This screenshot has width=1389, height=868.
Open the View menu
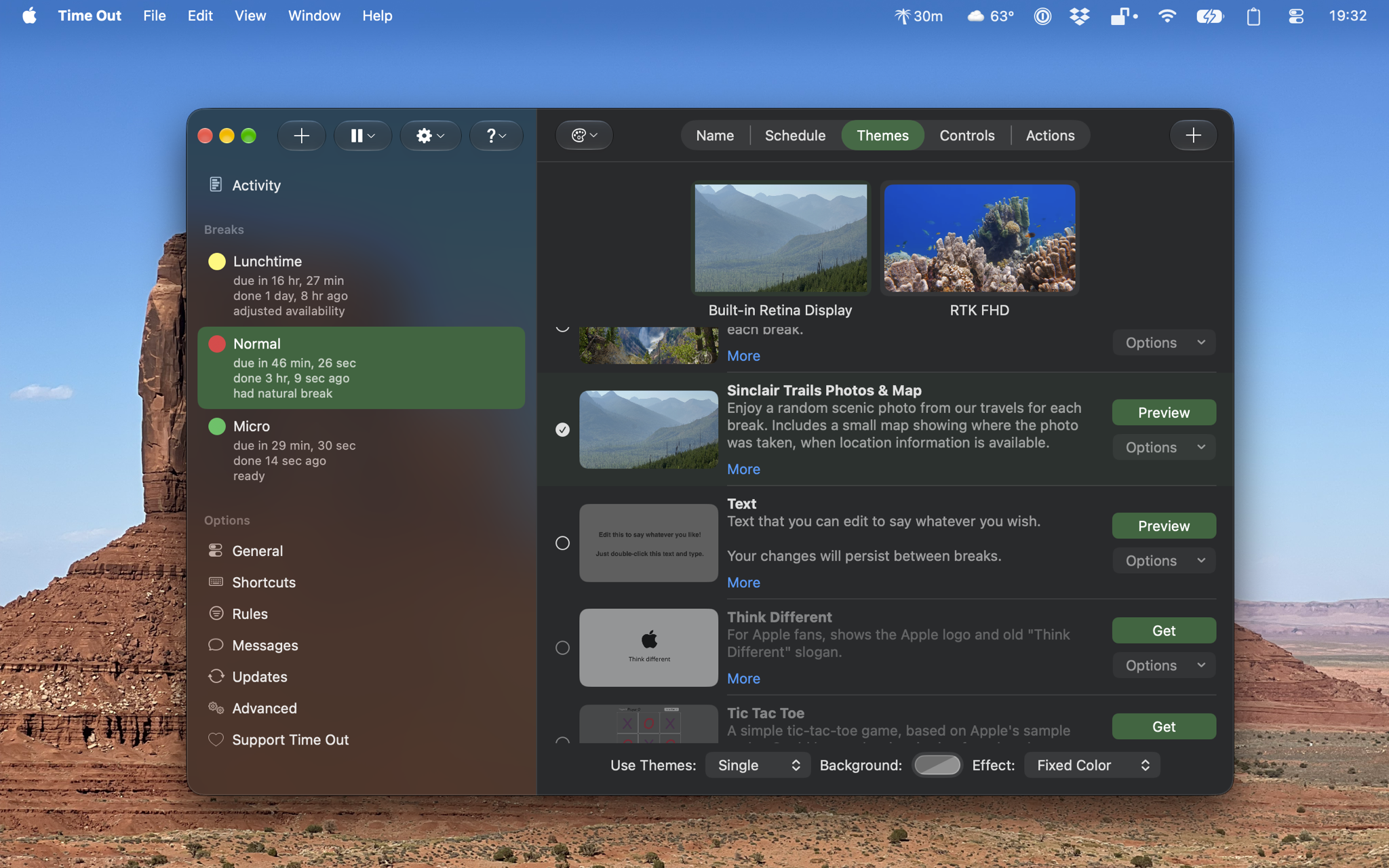[250, 16]
